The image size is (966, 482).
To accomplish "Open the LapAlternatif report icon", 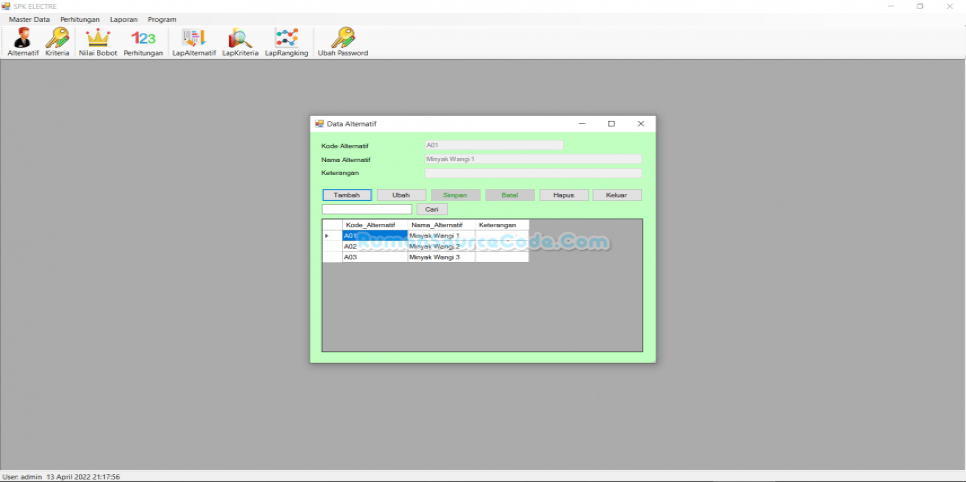I will (194, 42).
